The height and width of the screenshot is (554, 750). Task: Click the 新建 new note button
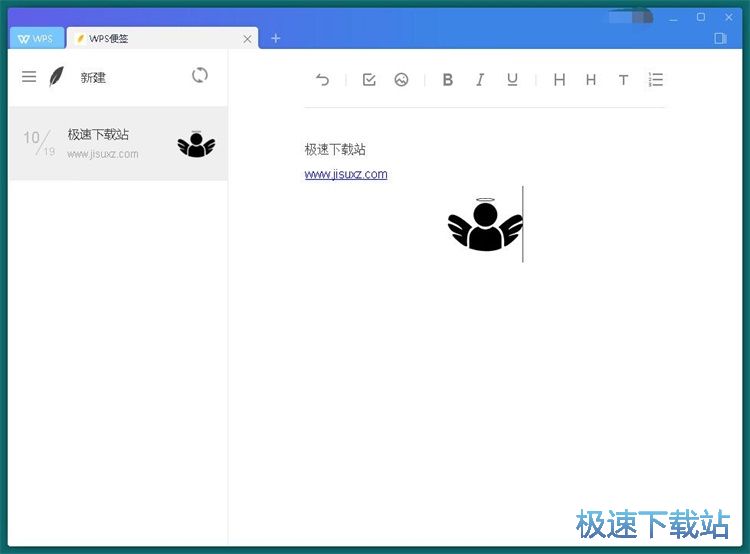tap(93, 78)
